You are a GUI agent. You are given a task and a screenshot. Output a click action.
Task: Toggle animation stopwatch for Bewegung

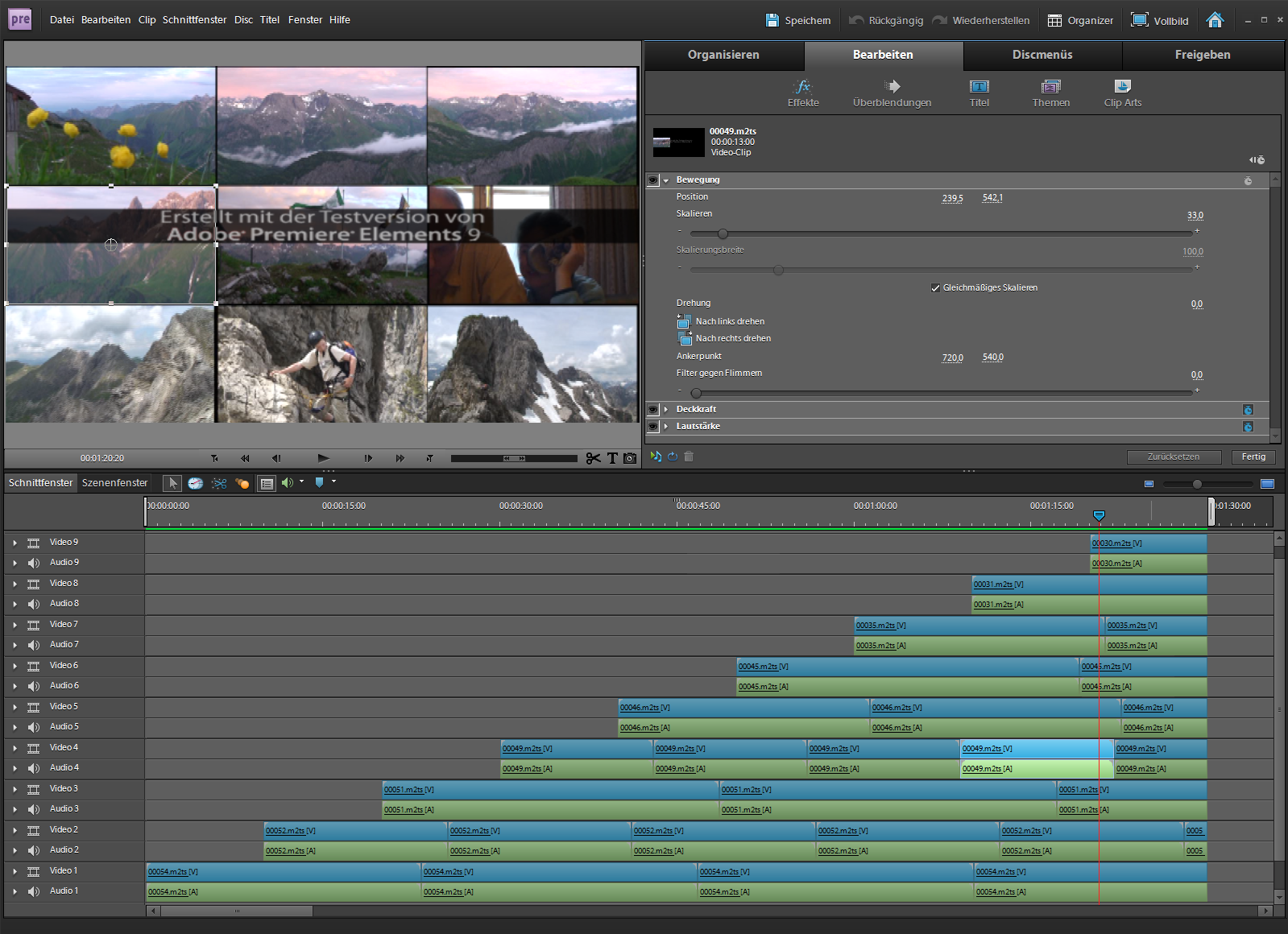(x=1248, y=180)
